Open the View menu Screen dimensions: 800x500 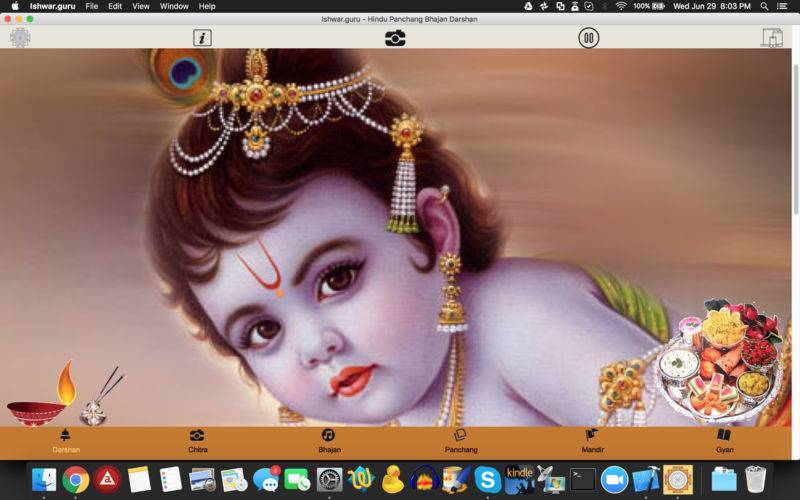141,6
